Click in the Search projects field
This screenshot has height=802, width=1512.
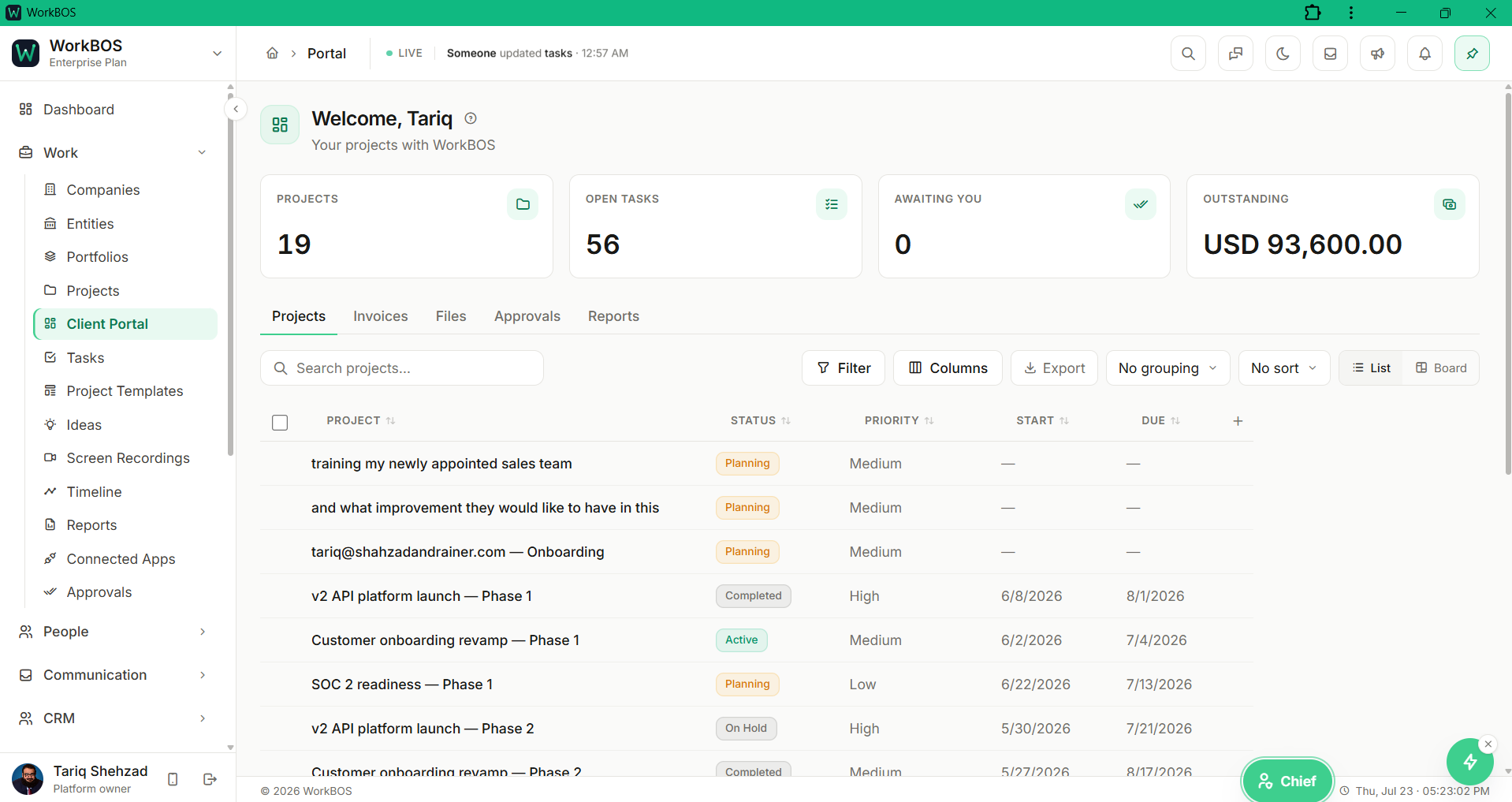(402, 368)
